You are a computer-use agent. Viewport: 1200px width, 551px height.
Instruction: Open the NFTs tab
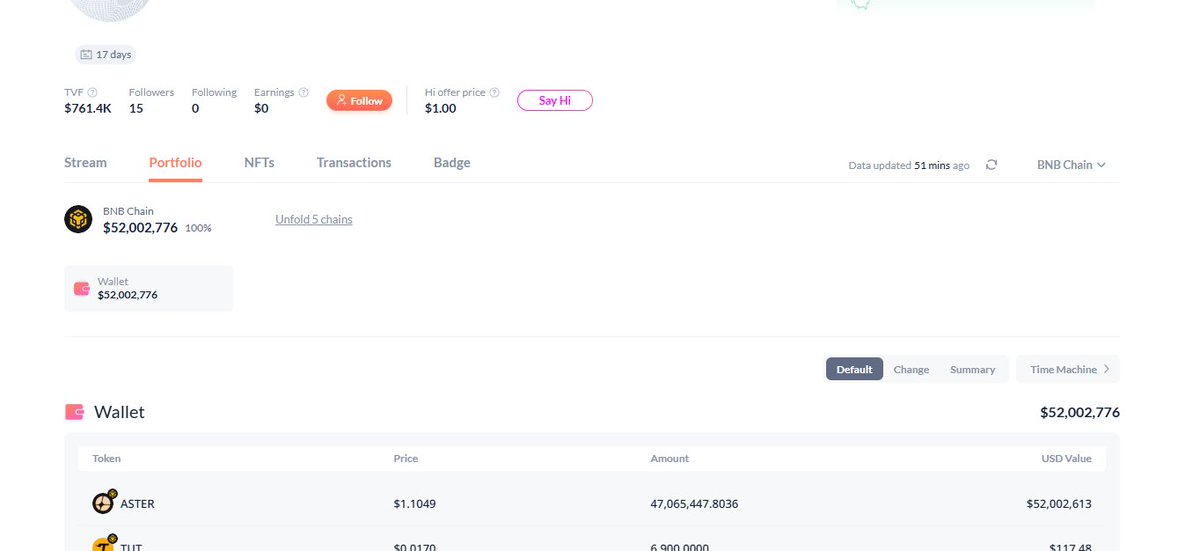(259, 162)
